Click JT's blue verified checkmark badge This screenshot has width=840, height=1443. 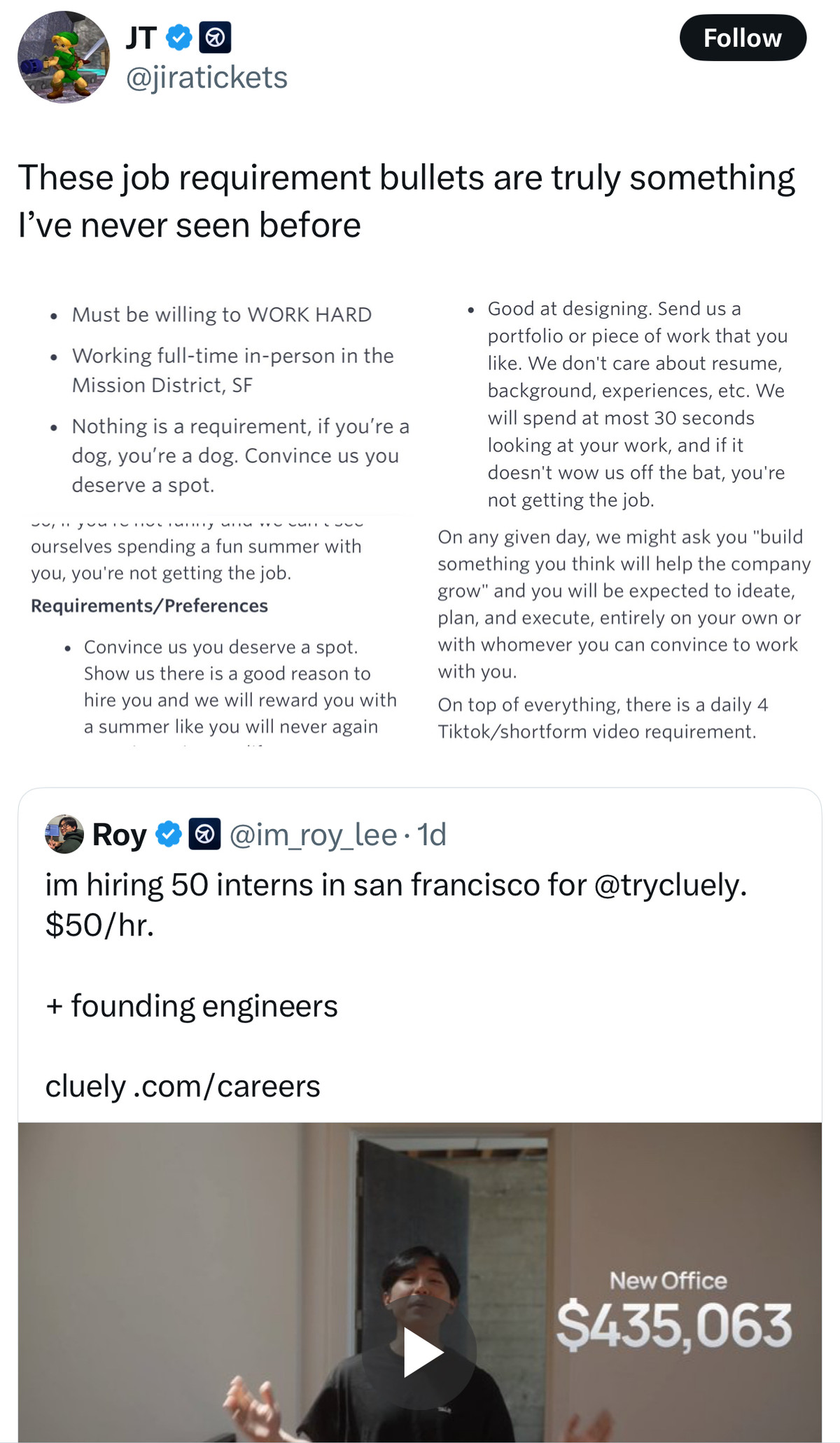pos(179,37)
